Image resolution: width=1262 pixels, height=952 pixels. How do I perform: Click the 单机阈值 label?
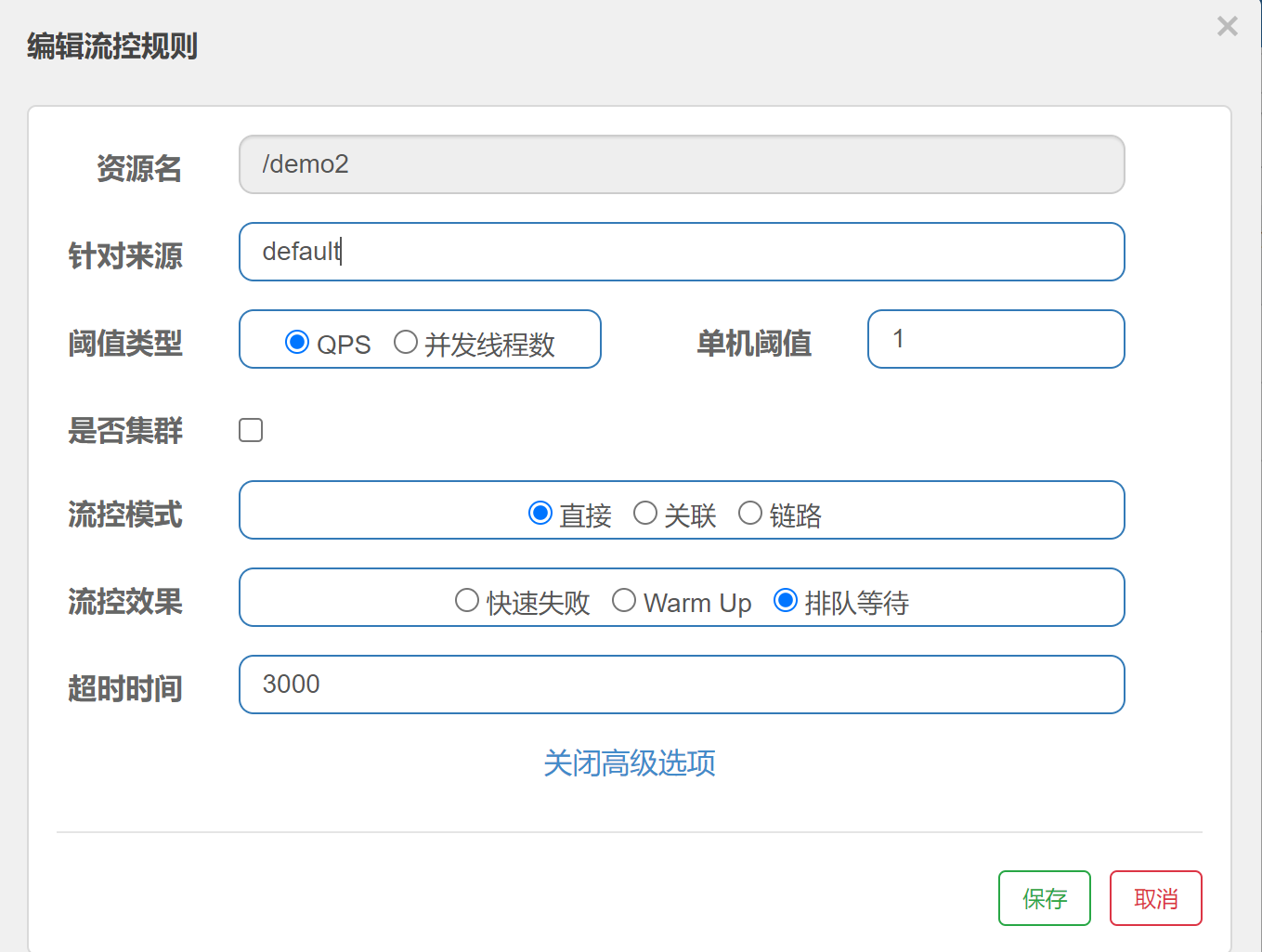pos(754,343)
